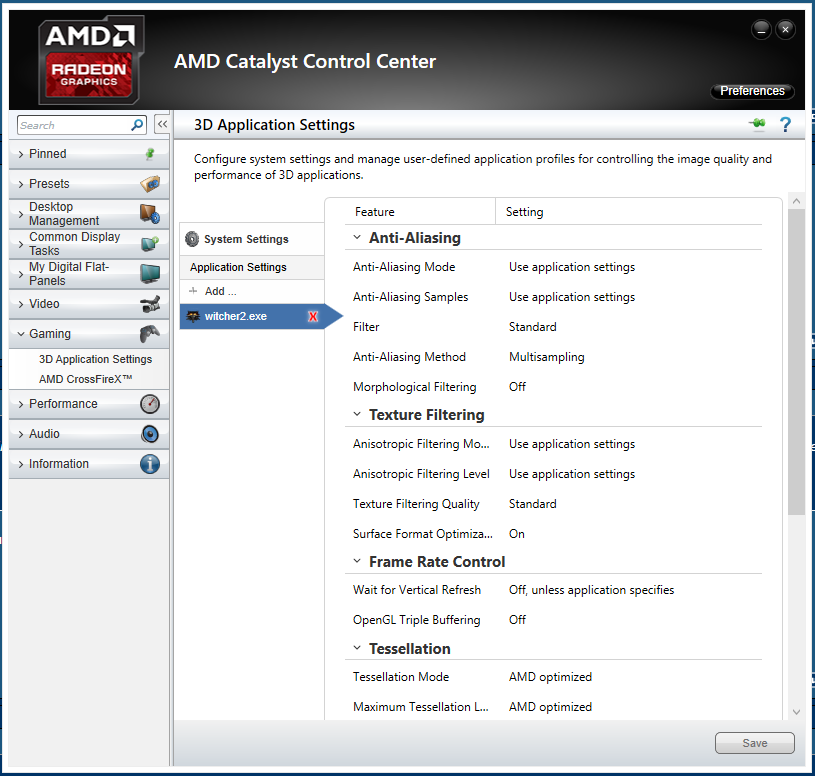Click the Setting column header
Image resolution: width=815 pixels, height=776 pixels.
coord(524,212)
